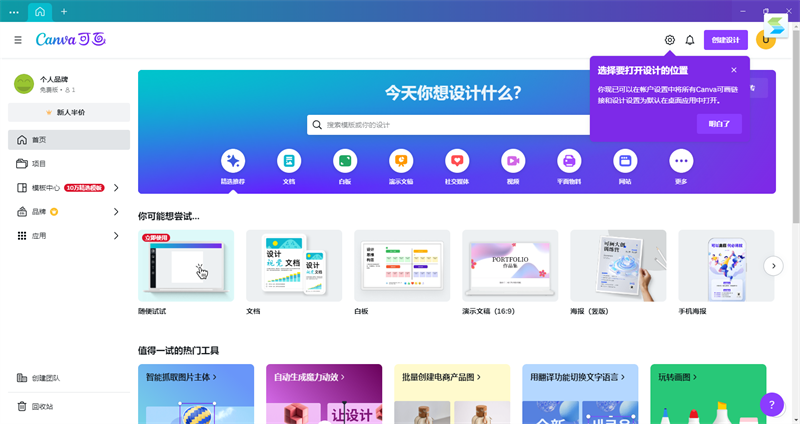800x424 pixels.
Task: Open the user avatar profile
Action: (765, 40)
